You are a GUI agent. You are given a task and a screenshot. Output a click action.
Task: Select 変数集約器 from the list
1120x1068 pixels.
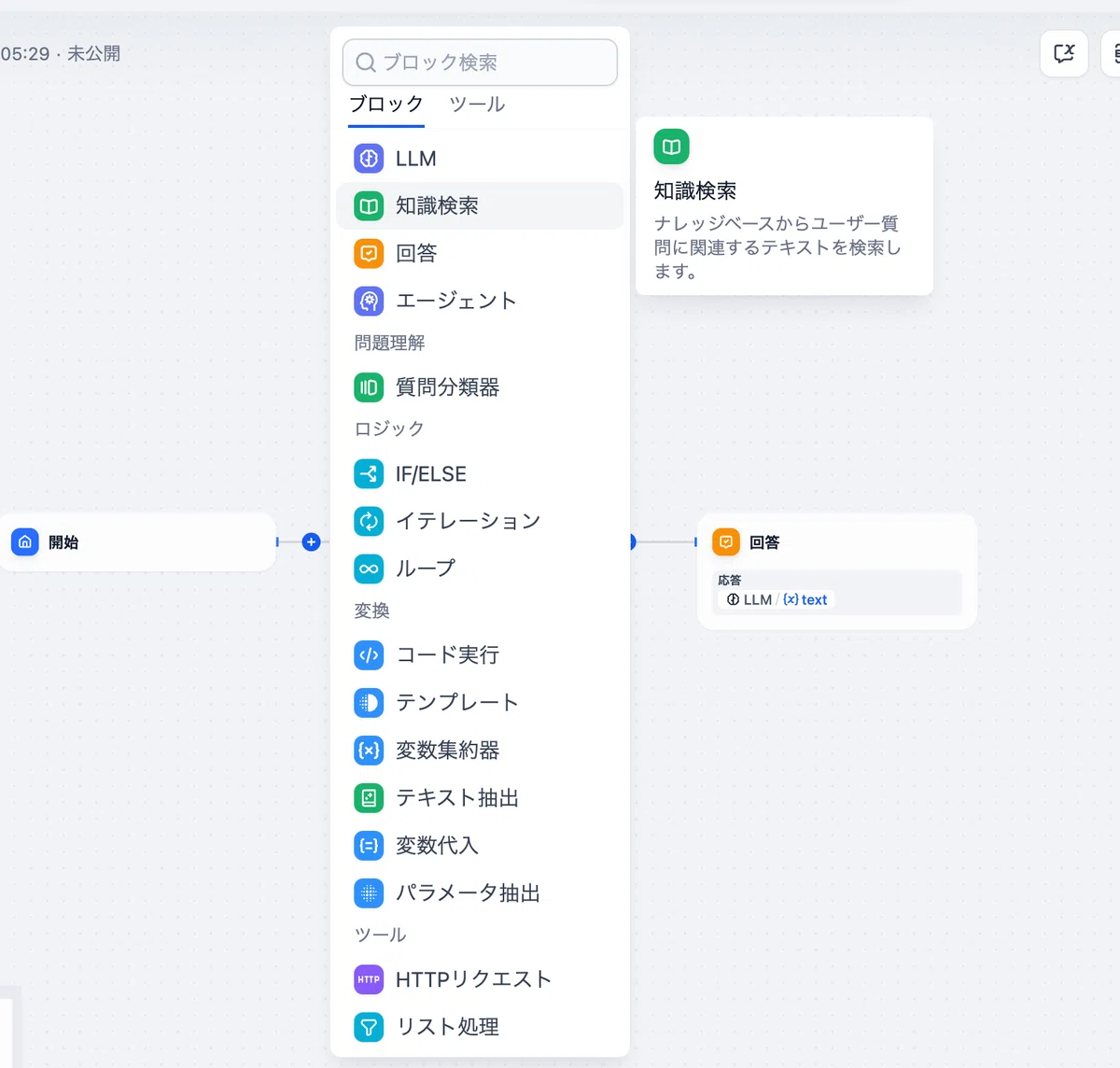point(480,751)
